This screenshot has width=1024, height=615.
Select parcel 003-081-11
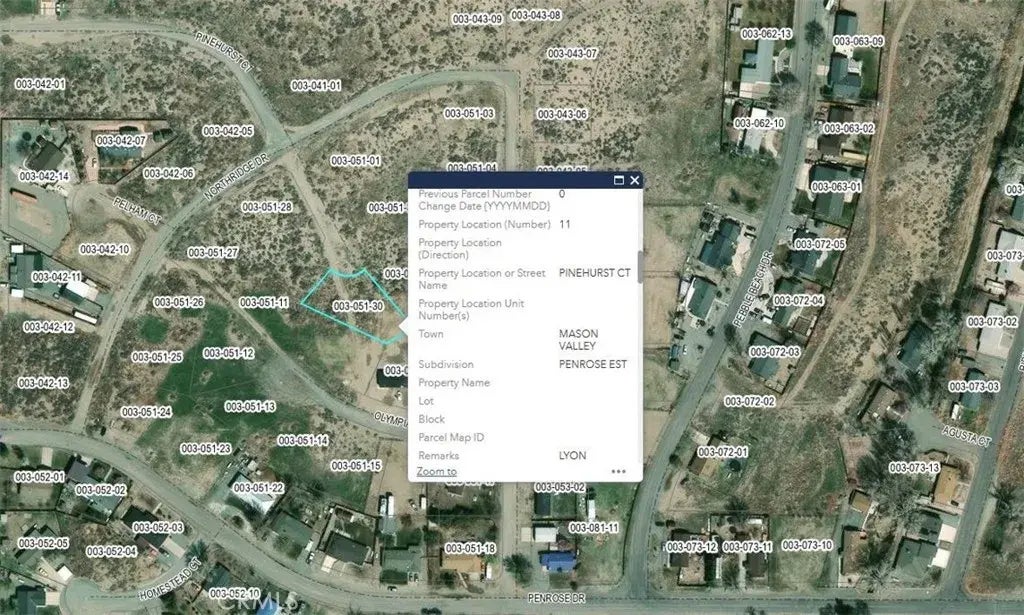click(594, 527)
